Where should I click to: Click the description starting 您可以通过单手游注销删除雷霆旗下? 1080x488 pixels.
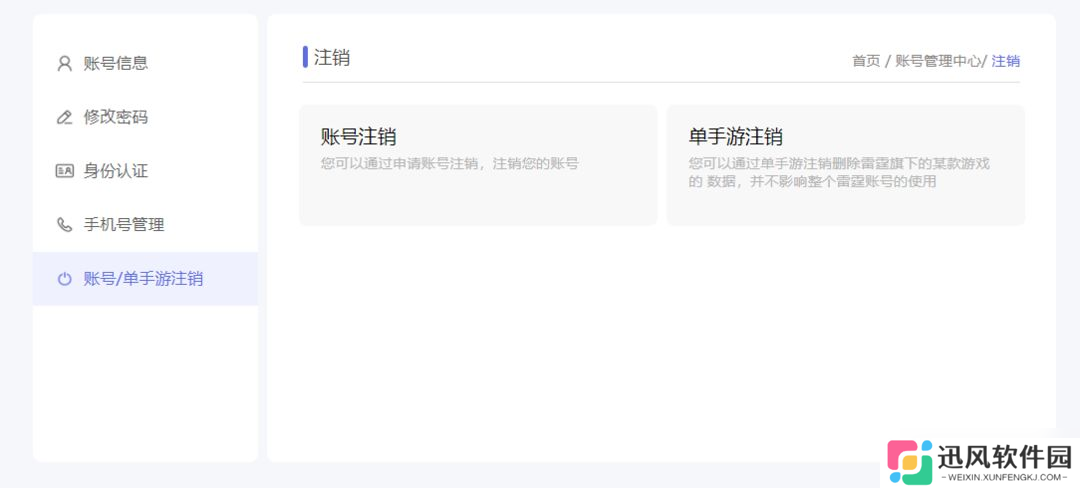tap(840, 173)
